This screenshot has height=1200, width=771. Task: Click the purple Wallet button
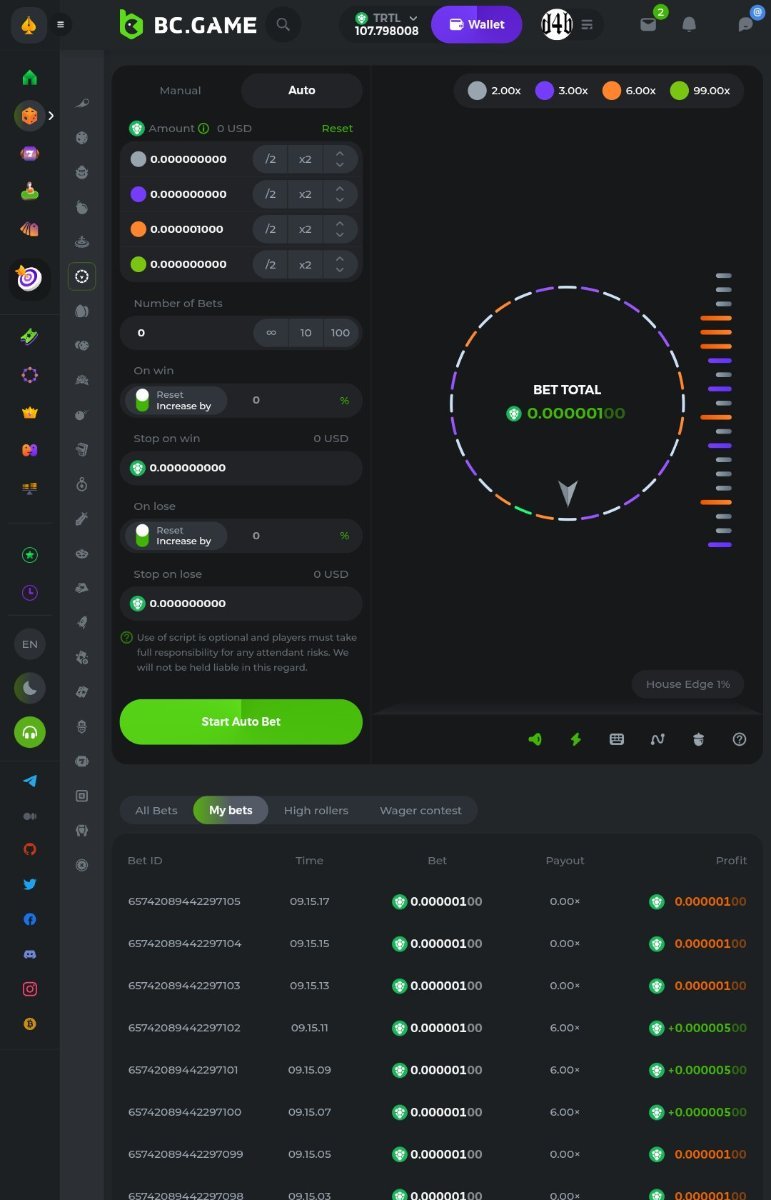coord(476,24)
